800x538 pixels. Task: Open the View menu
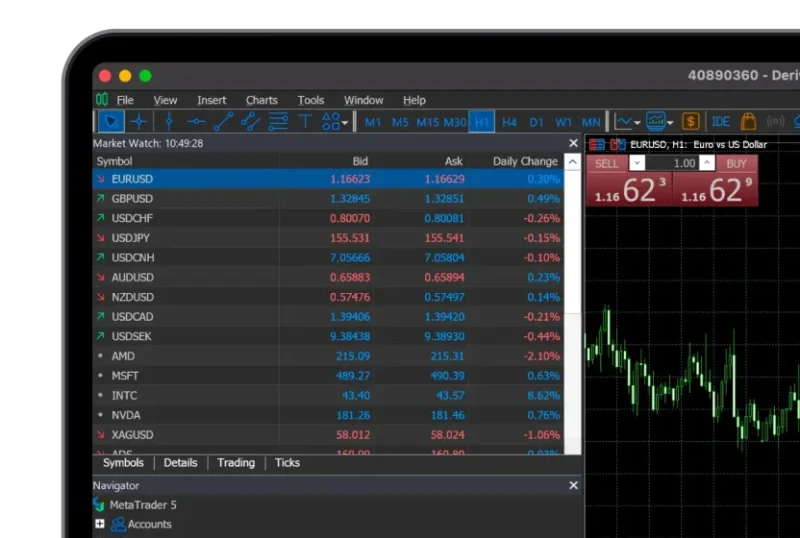click(165, 100)
